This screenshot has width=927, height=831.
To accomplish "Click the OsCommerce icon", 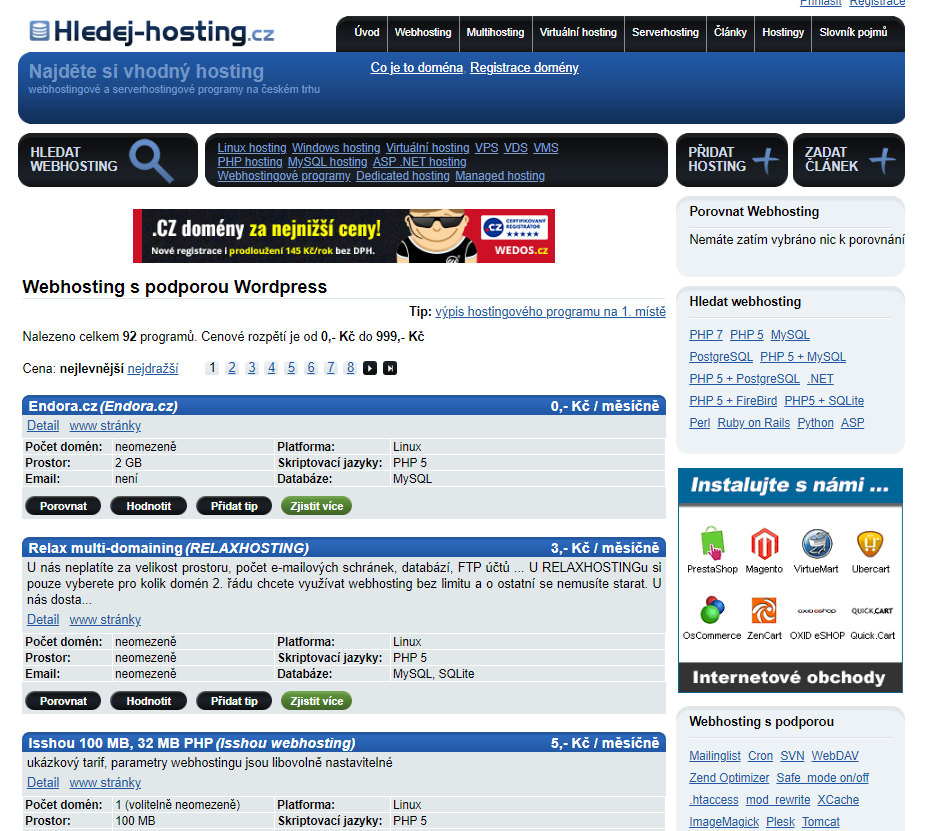I will coord(712,611).
